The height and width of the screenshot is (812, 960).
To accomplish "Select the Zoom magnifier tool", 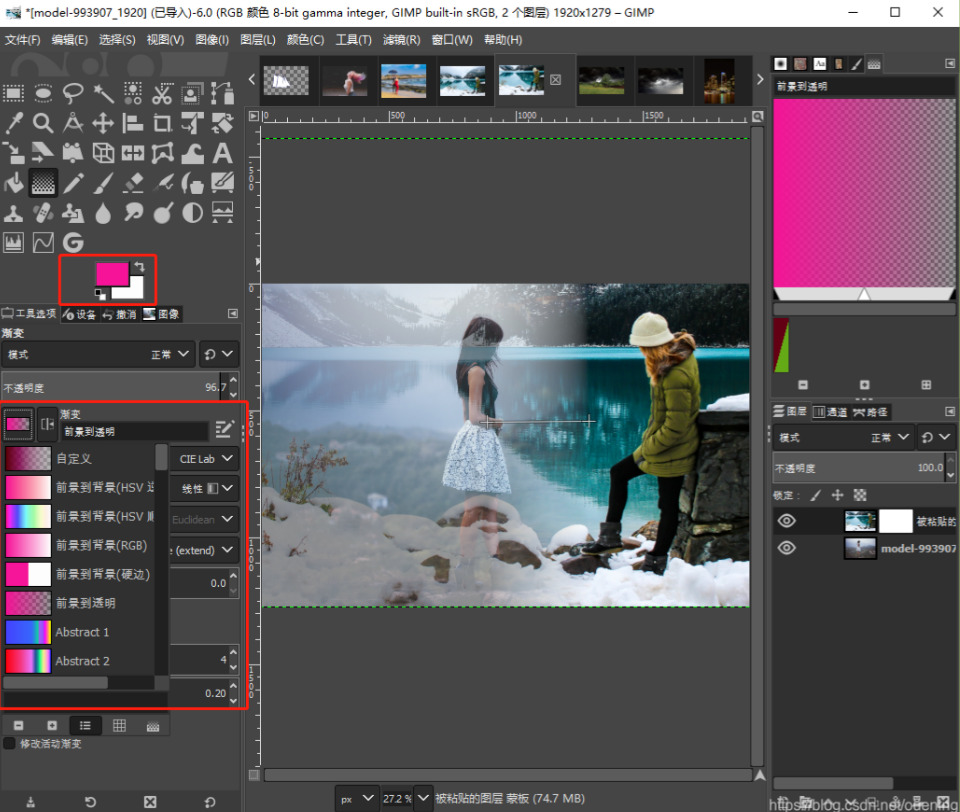I will coord(43,123).
